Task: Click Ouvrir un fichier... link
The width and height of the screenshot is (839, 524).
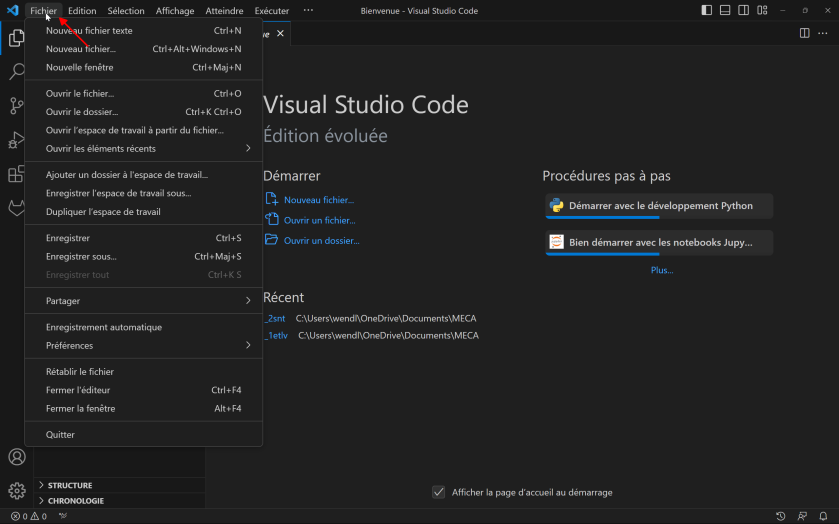Action: click(x=319, y=220)
